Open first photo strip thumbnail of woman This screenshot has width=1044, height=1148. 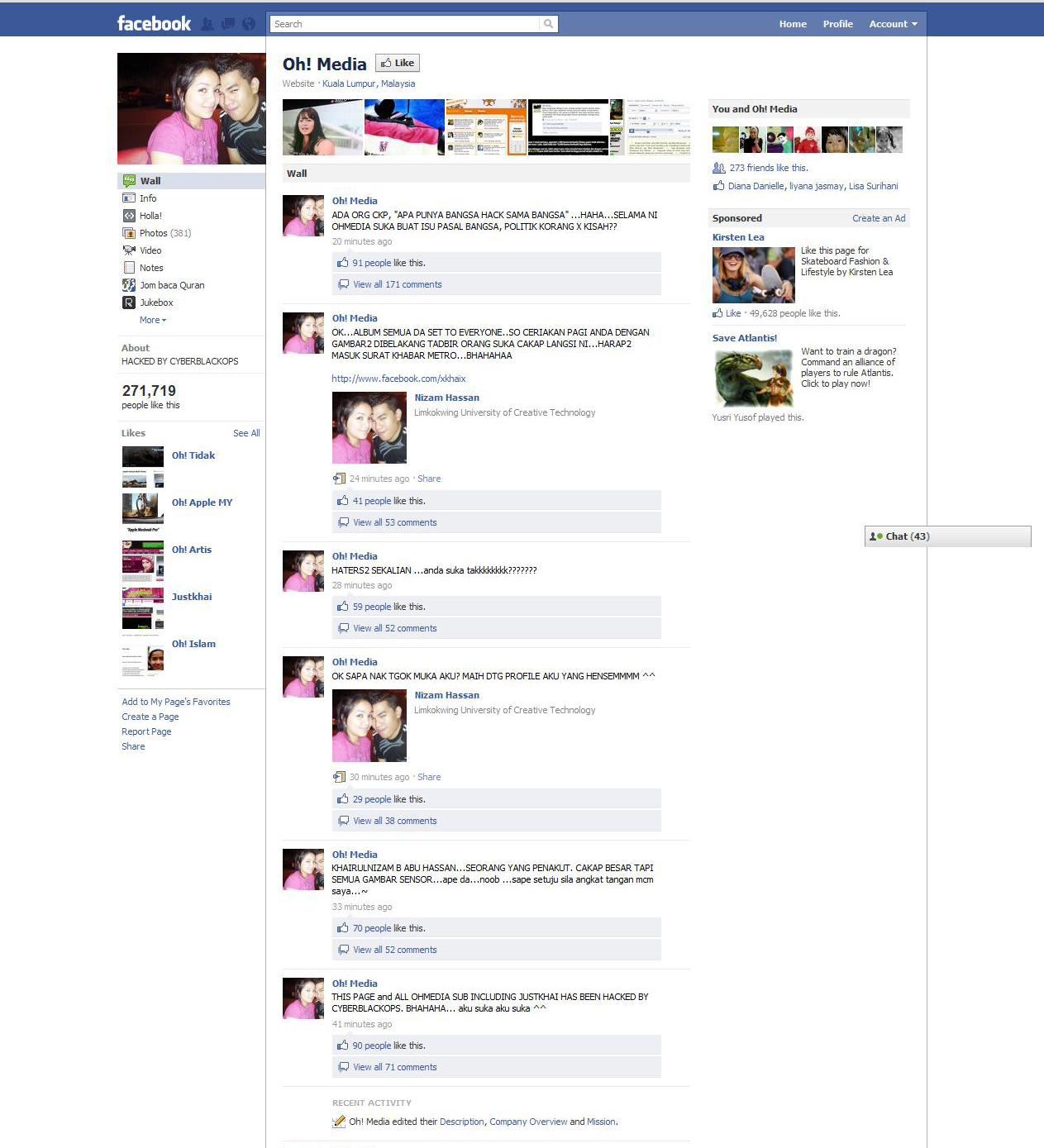[x=322, y=127]
